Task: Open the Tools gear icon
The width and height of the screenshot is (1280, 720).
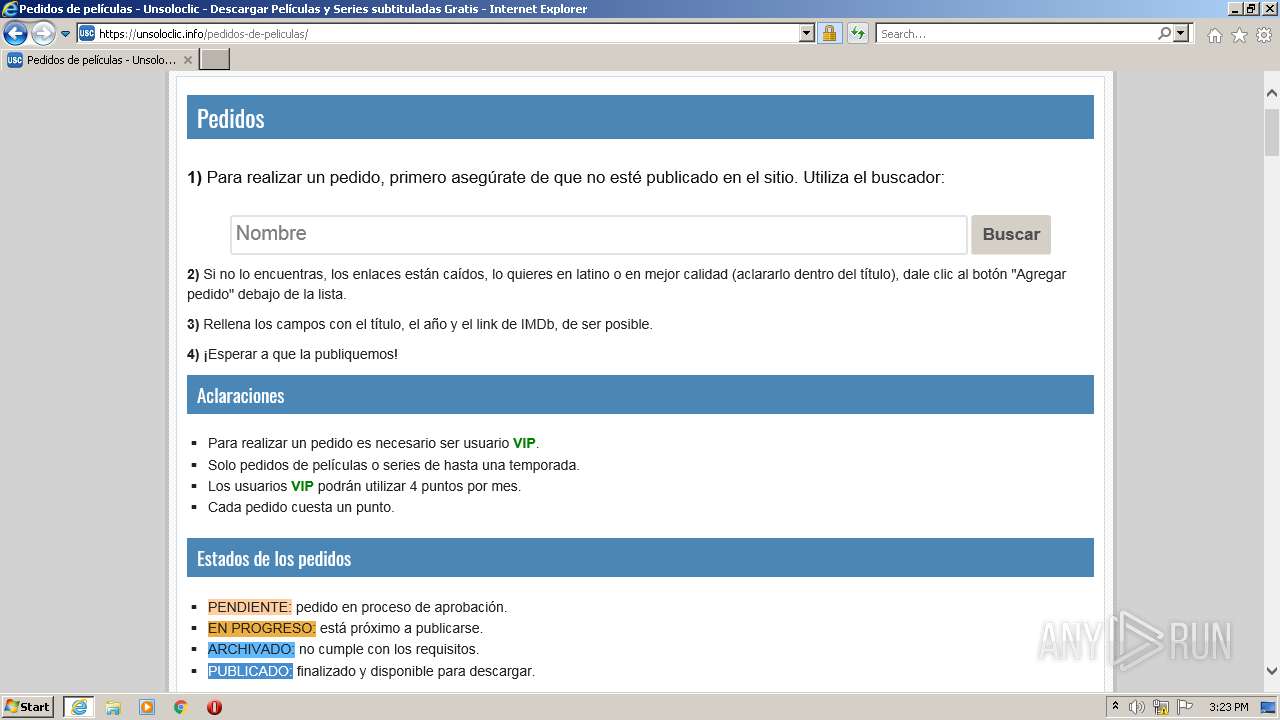Action: [1264, 35]
